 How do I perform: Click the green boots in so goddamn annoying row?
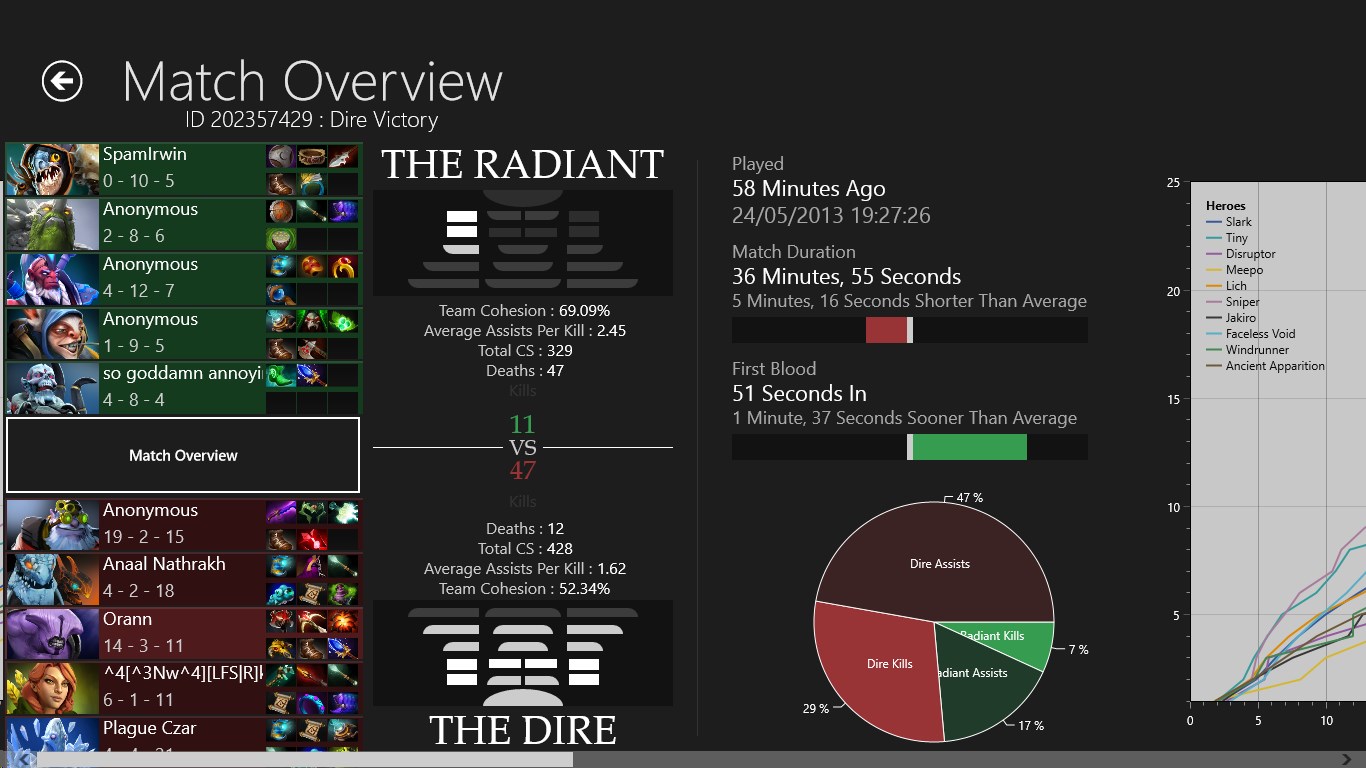click(x=281, y=375)
